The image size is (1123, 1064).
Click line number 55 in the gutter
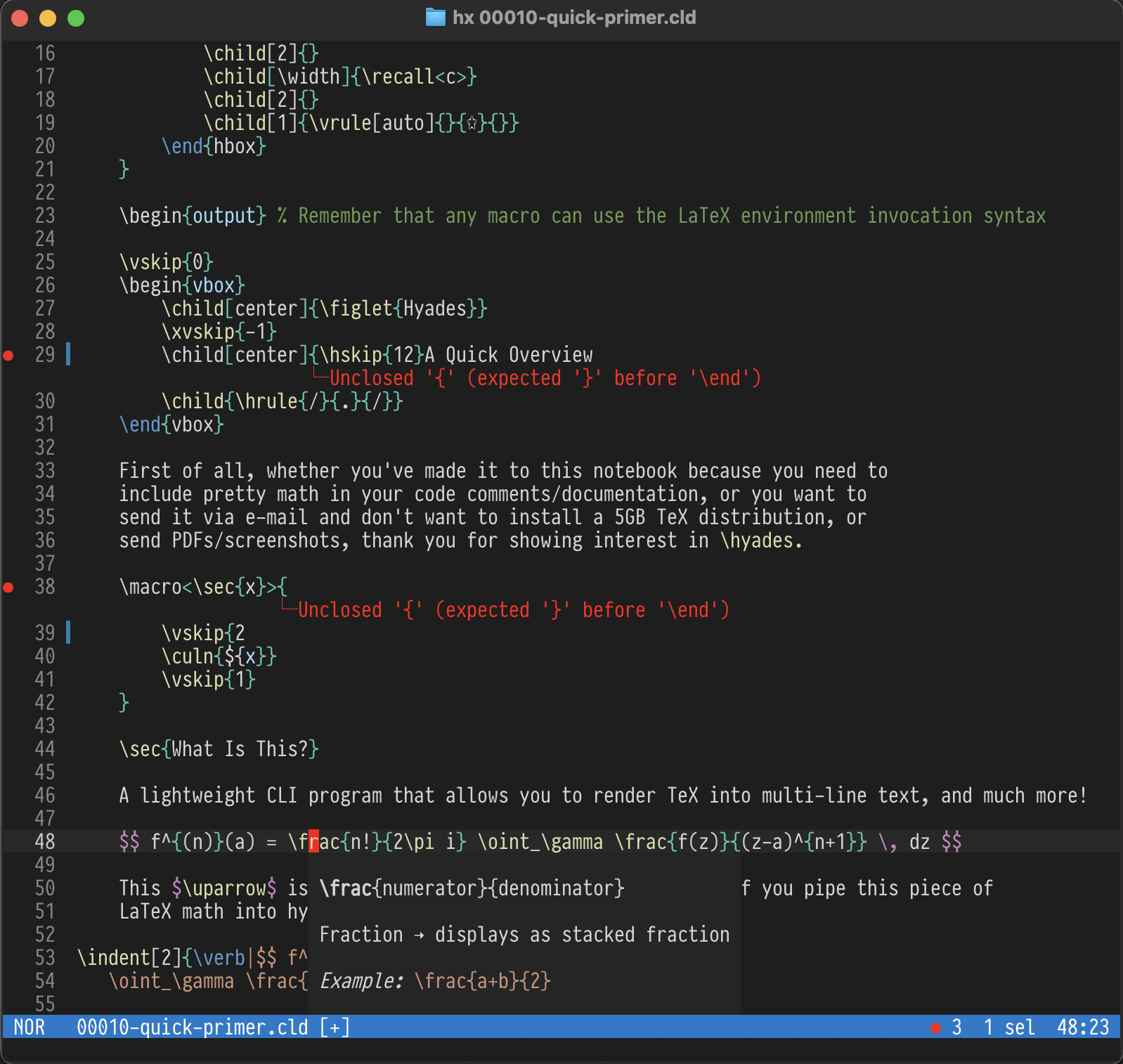(45, 1004)
